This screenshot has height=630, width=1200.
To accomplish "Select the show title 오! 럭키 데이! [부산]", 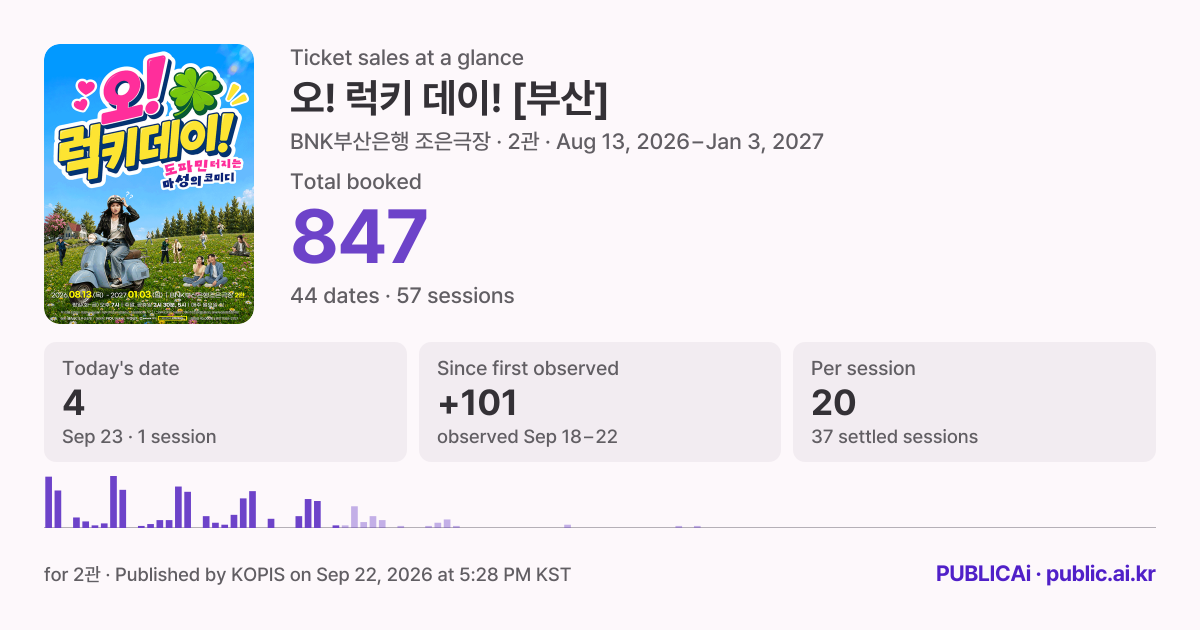I will click(x=449, y=97).
